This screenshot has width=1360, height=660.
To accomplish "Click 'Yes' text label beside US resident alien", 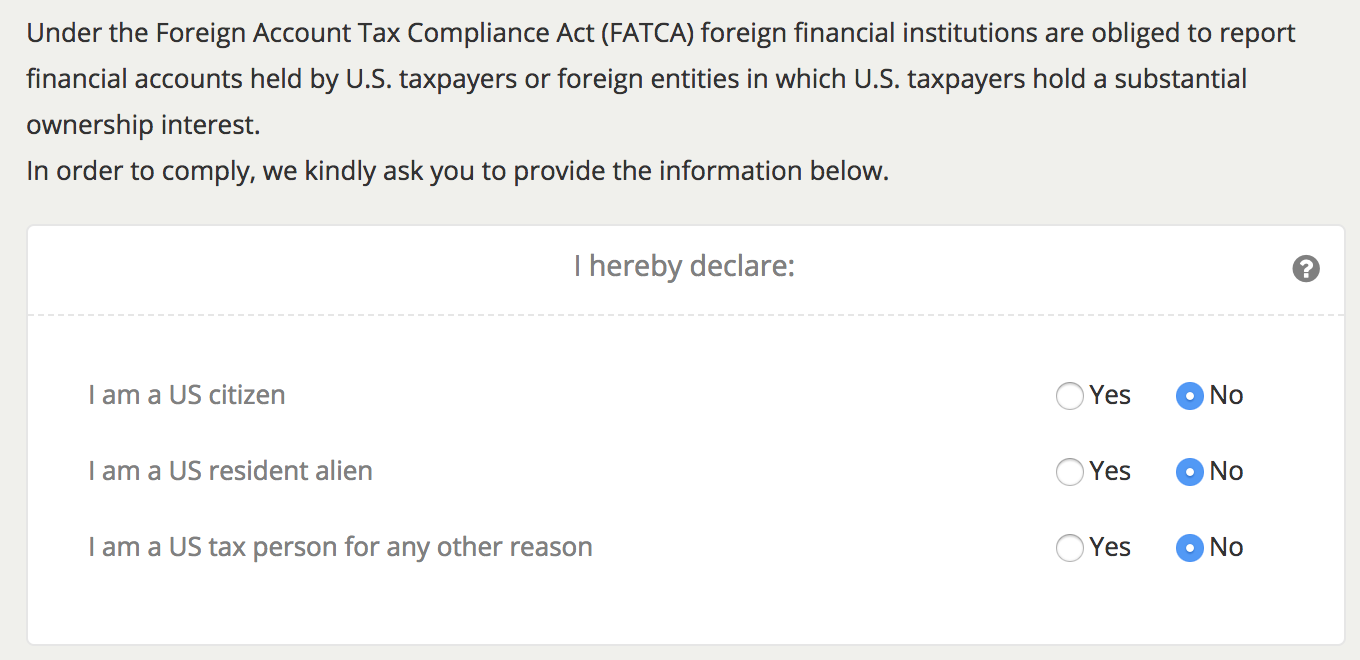I will click(x=1110, y=471).
